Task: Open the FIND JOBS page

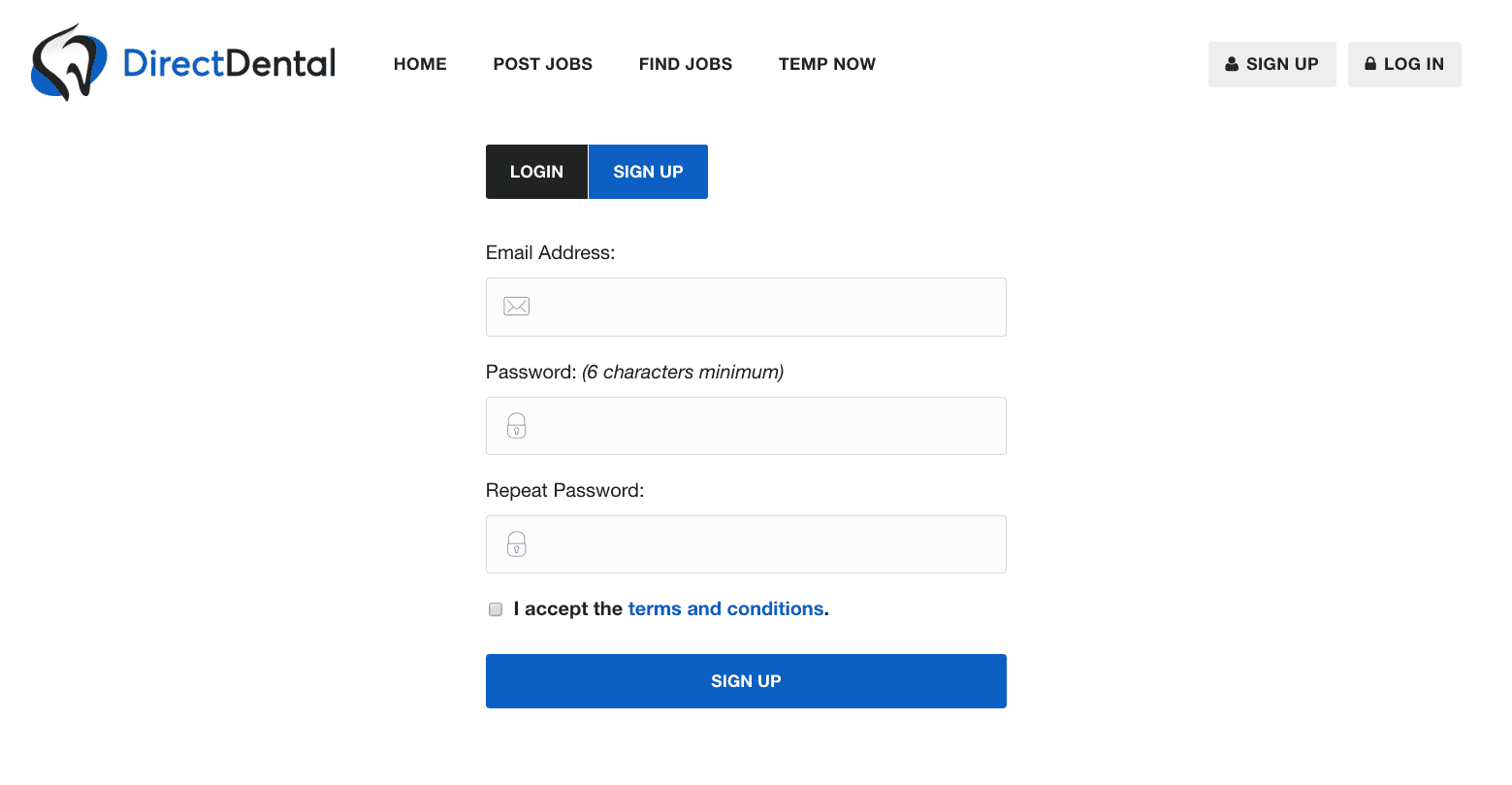Action: 685,63
